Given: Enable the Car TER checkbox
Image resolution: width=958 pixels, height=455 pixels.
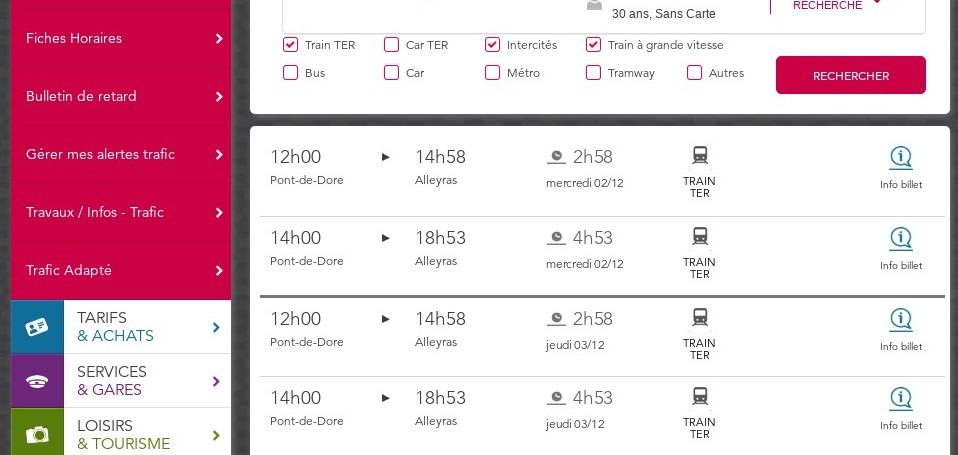Looking at the screenshot, I should point(391,45).
